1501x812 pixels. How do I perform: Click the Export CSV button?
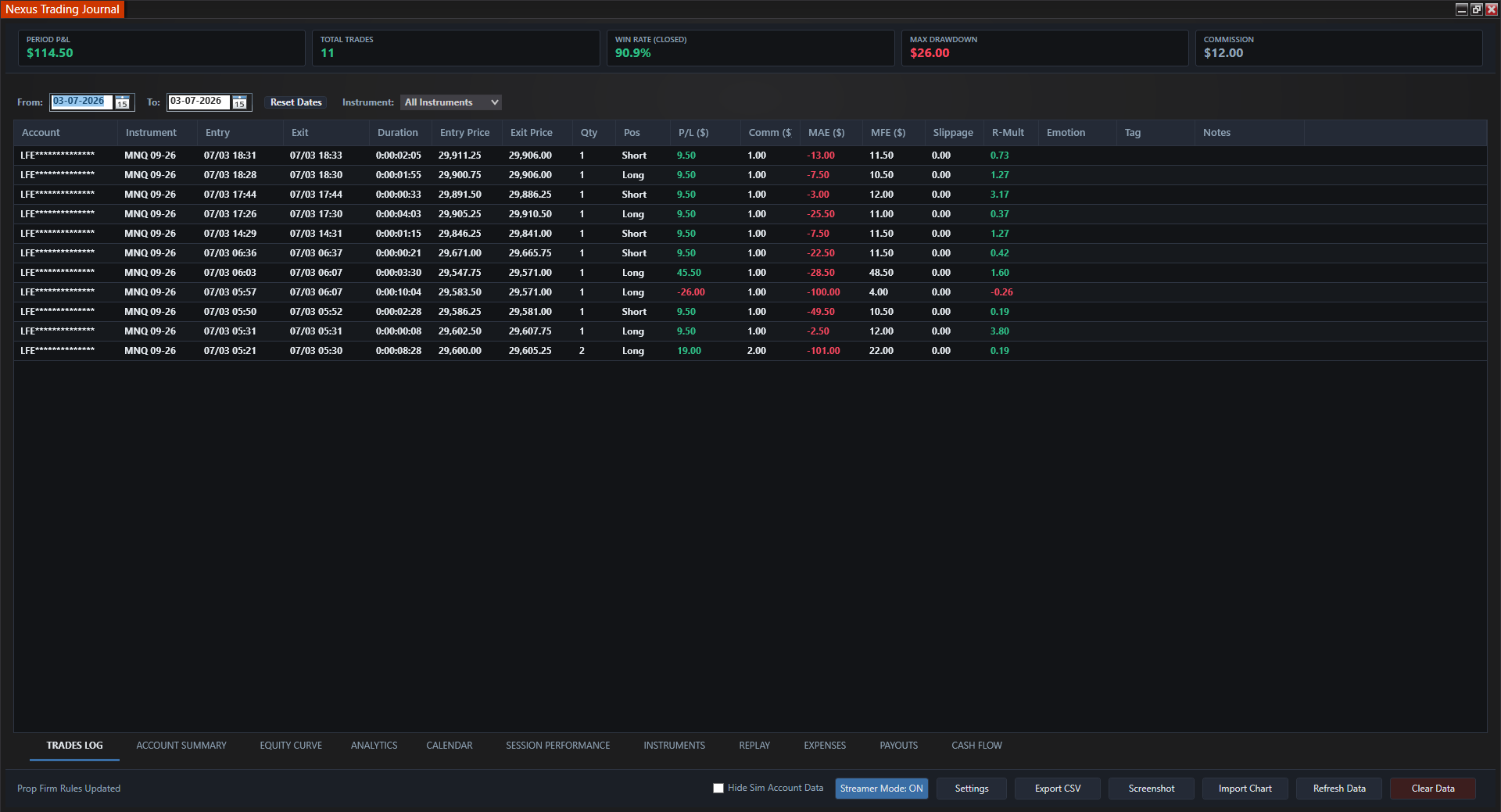[x=1058, y=789]
